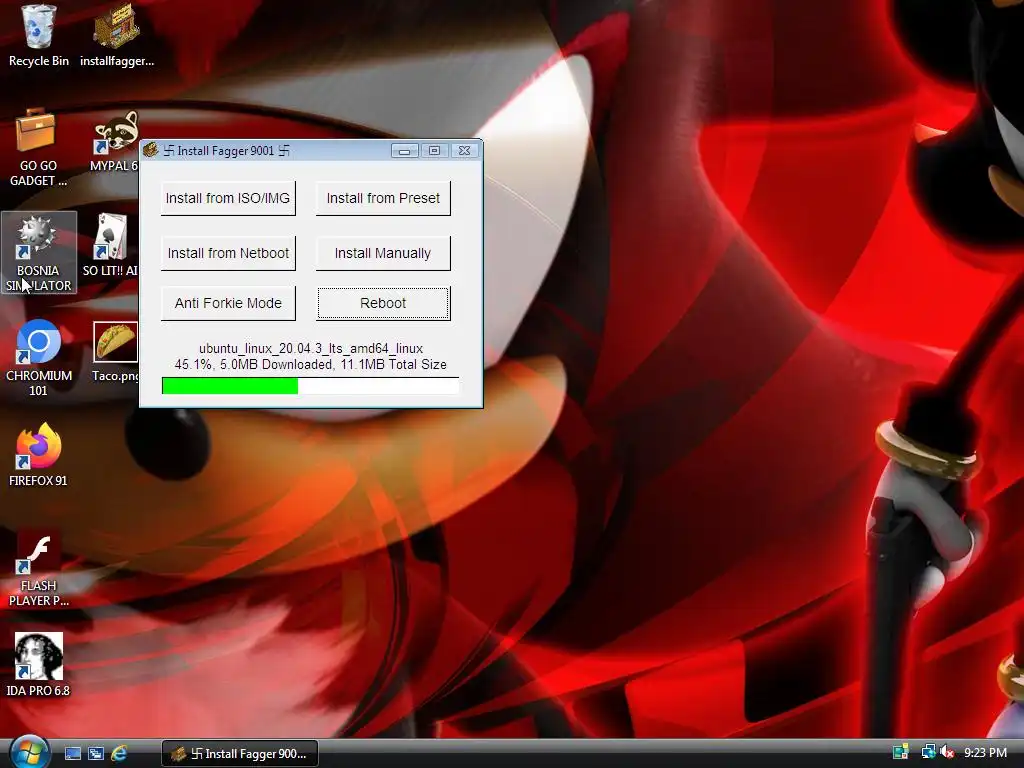The width and height of the screenshot is (1024, 768).
Task: Click the installer window's title bar icon
Action: pyautogui.click(x=151, y=151)
